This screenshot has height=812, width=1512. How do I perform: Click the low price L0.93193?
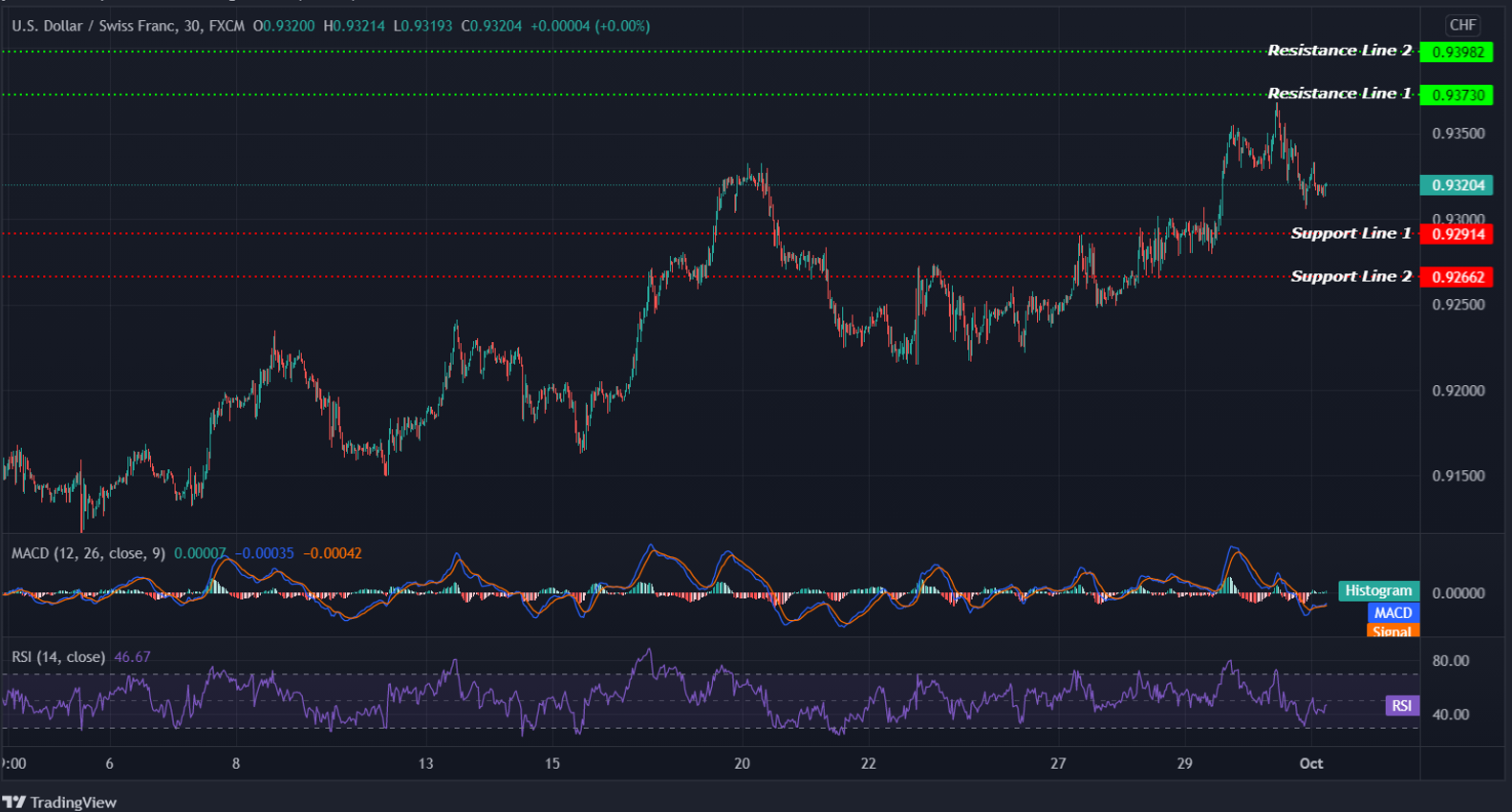(x=423, y=26)
